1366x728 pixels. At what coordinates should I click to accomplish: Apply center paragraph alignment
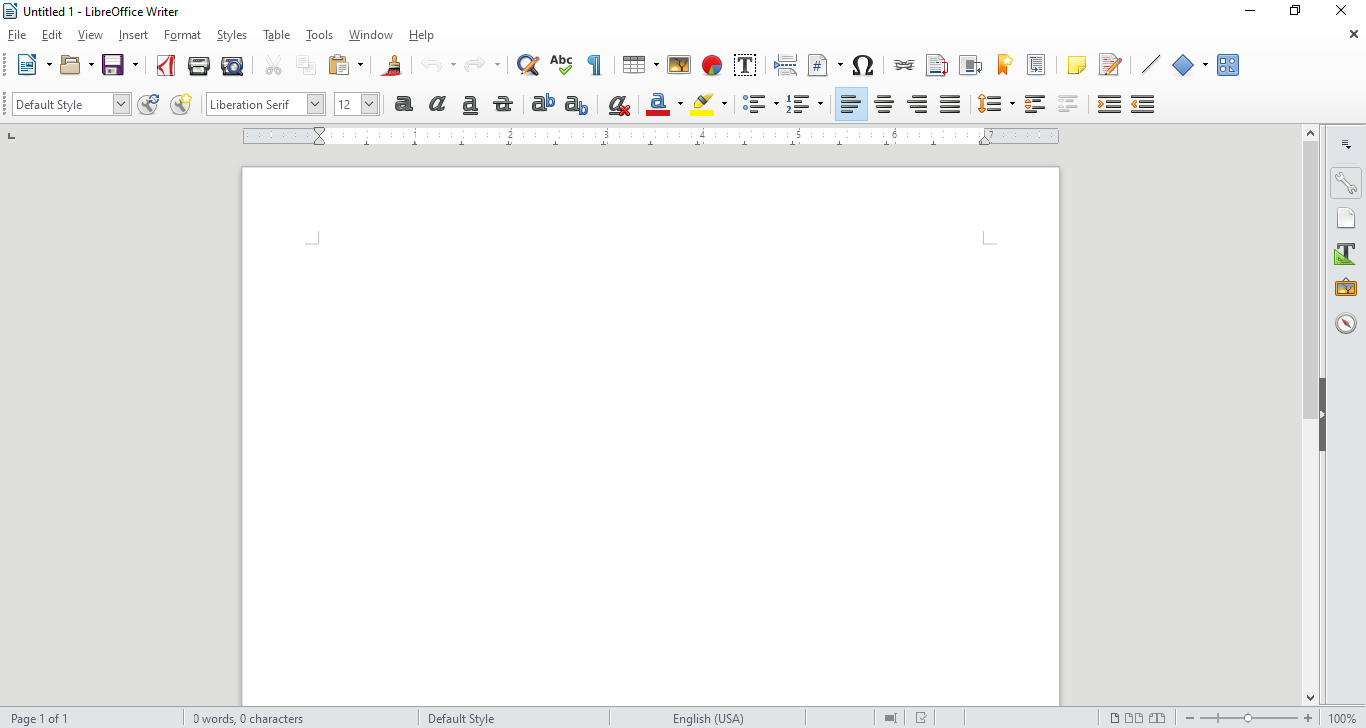coord(884,104)
